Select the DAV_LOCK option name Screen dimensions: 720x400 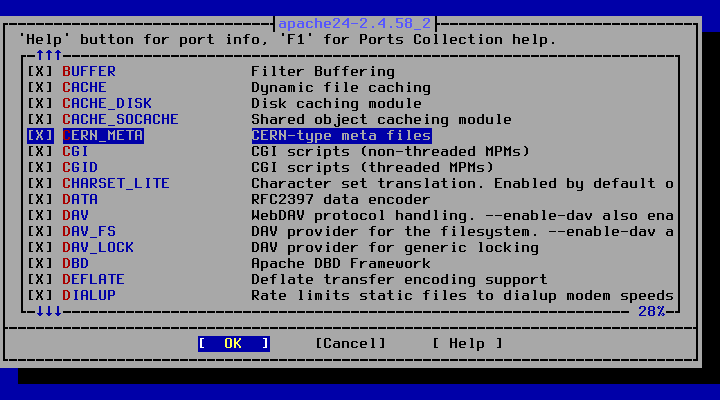point(98,248)
